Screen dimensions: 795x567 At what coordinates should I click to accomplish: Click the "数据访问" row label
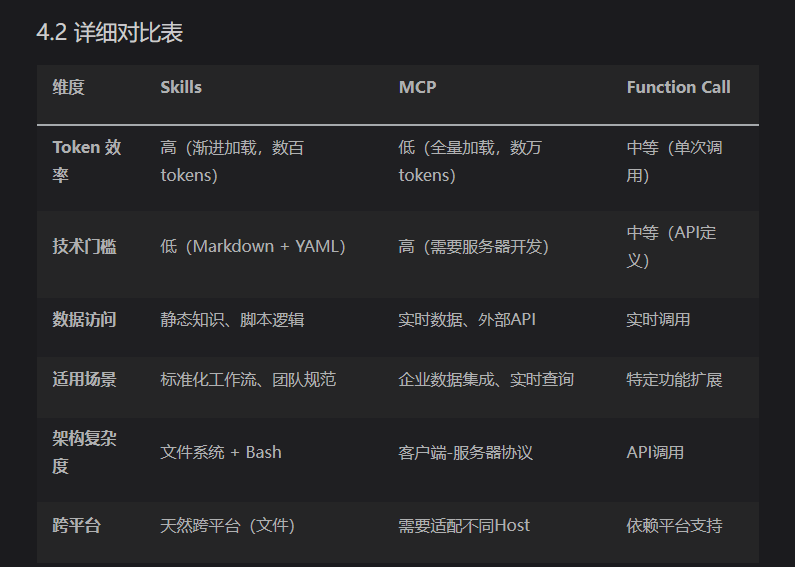tap(84, 320)
